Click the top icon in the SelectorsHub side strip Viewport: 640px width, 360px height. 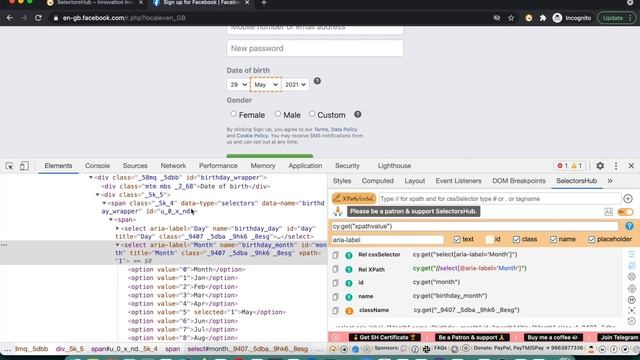click(631, 255)
